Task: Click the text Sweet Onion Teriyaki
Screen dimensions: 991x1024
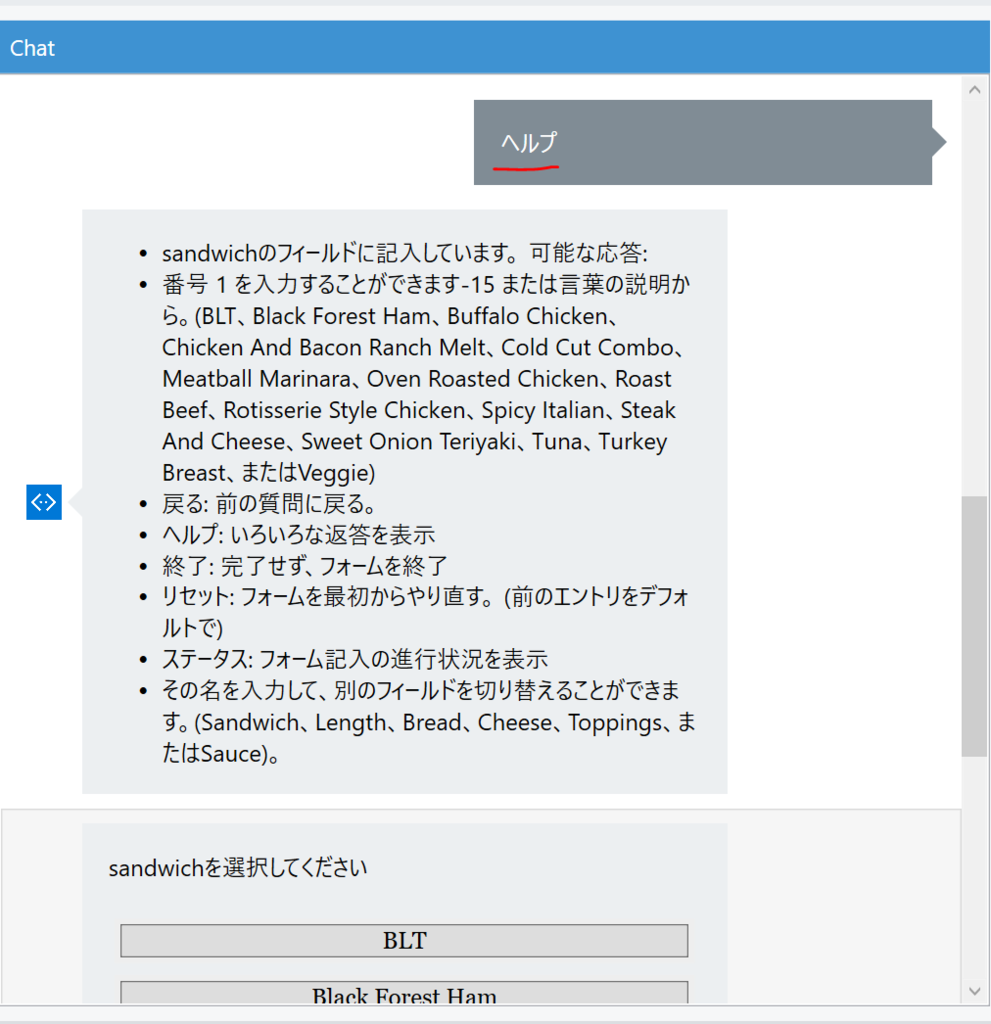Action: pyautogui.click(x=408, y=441)
